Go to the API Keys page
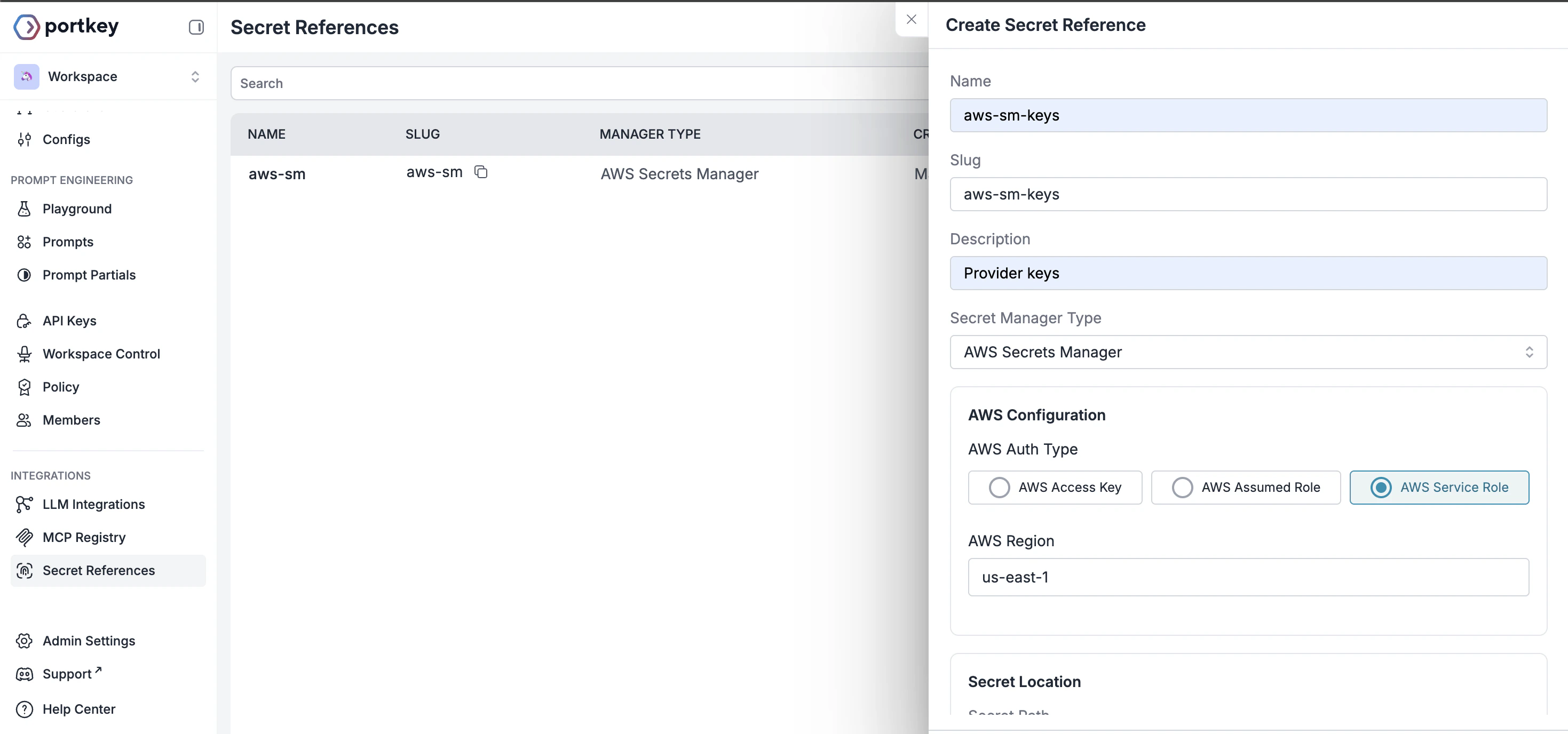1568x734 pixels. [69, 321]
